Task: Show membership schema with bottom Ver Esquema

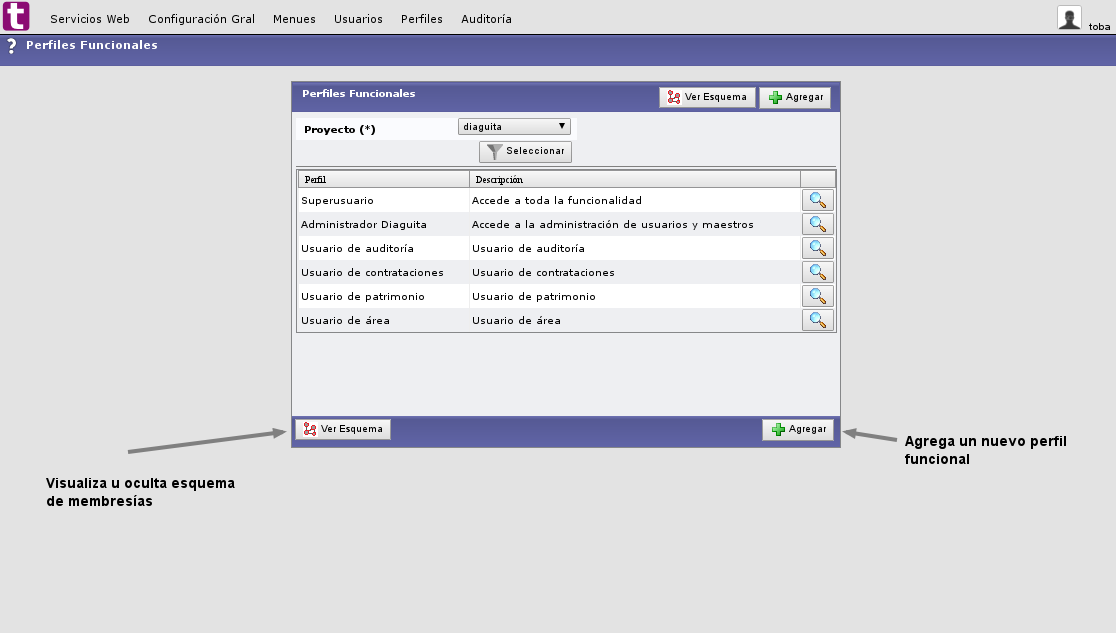Action: [343, 428]
